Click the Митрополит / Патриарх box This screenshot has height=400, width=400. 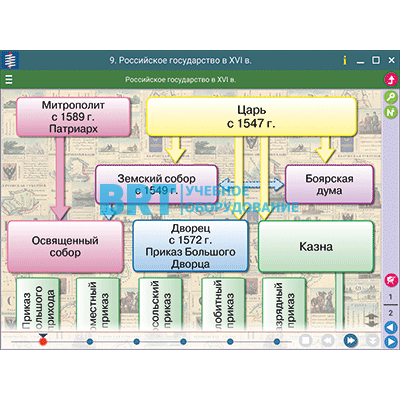(73, 117)
